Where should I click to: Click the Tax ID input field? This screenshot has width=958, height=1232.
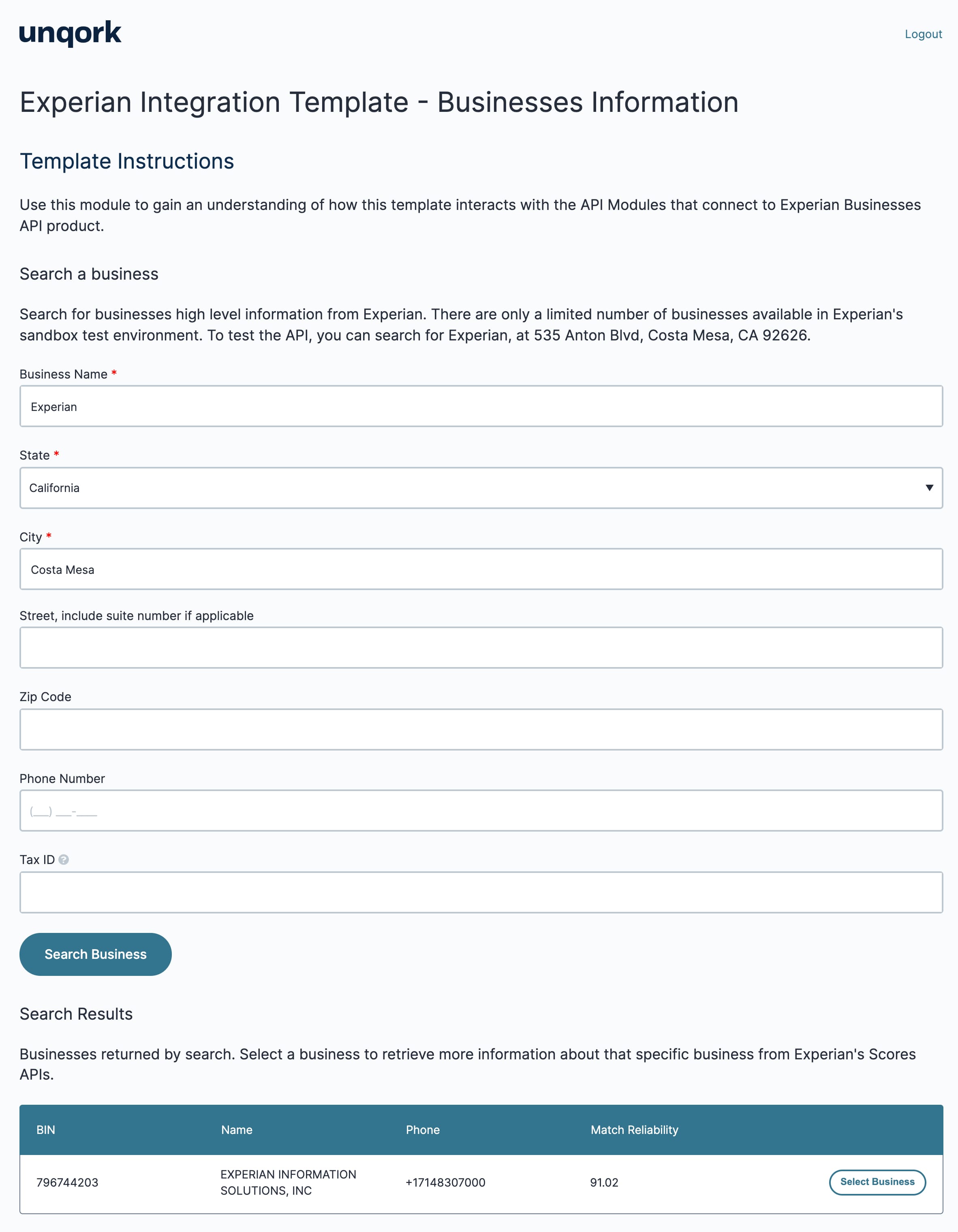(x=481, y=892)
